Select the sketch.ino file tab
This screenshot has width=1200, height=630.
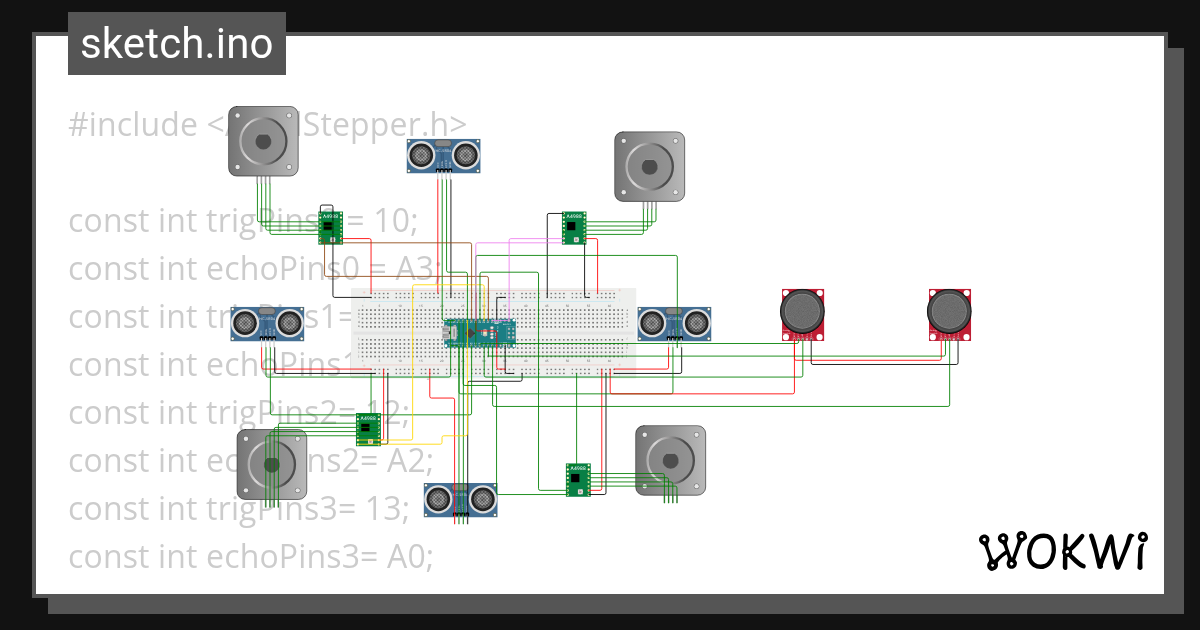coord(176,43)
